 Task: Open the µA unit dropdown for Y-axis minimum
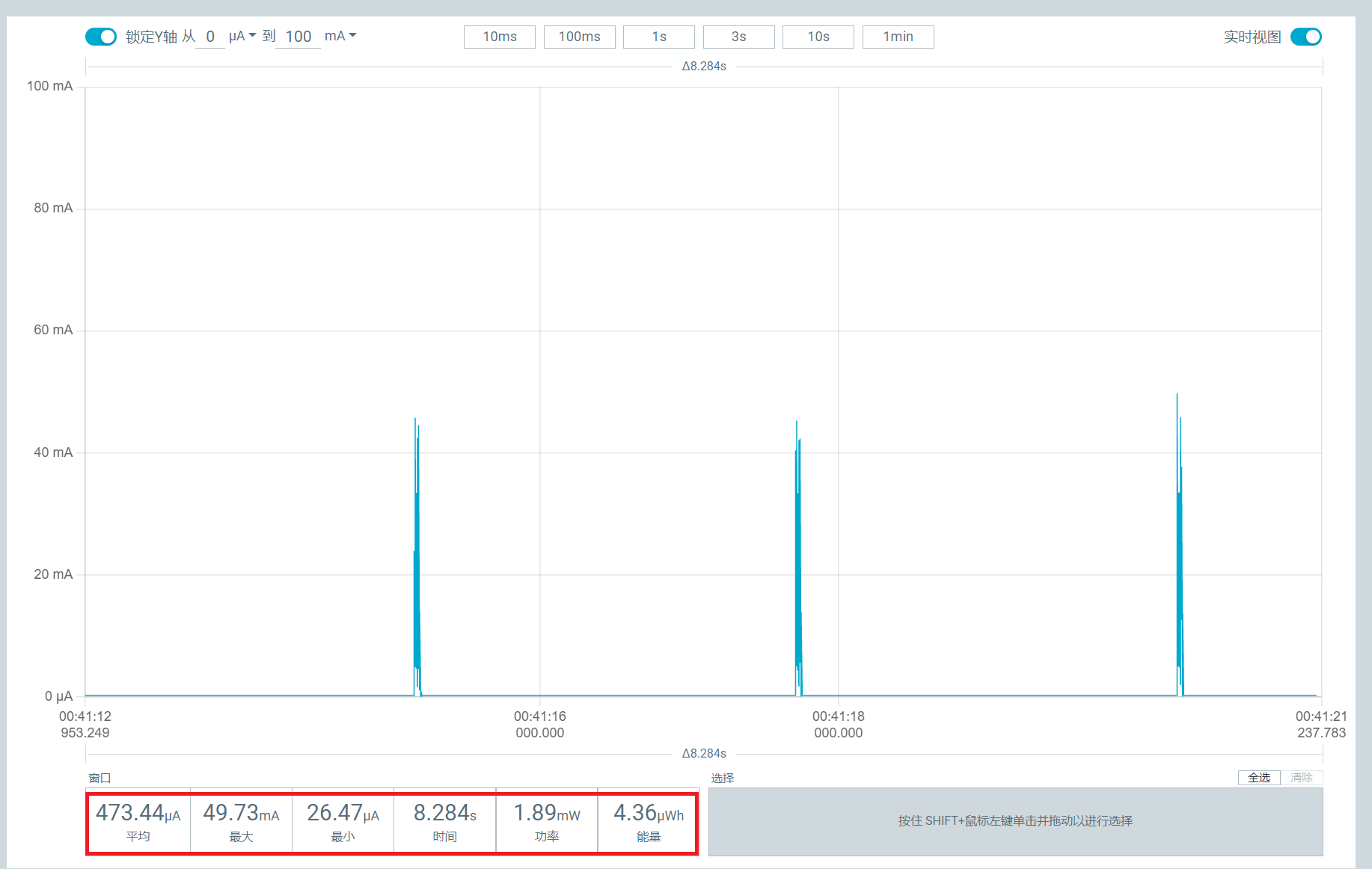242,36
